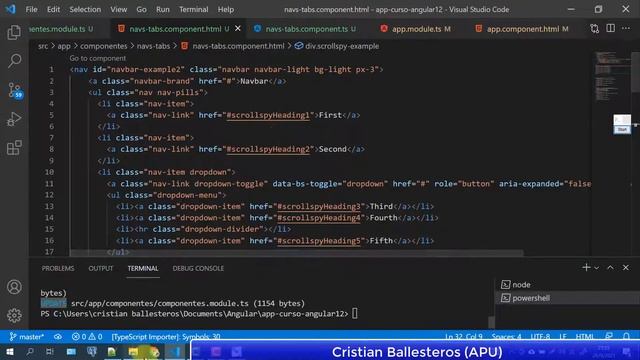Maximize the terminal panel size
Screen dimensions: 640x360
(610, 268)
